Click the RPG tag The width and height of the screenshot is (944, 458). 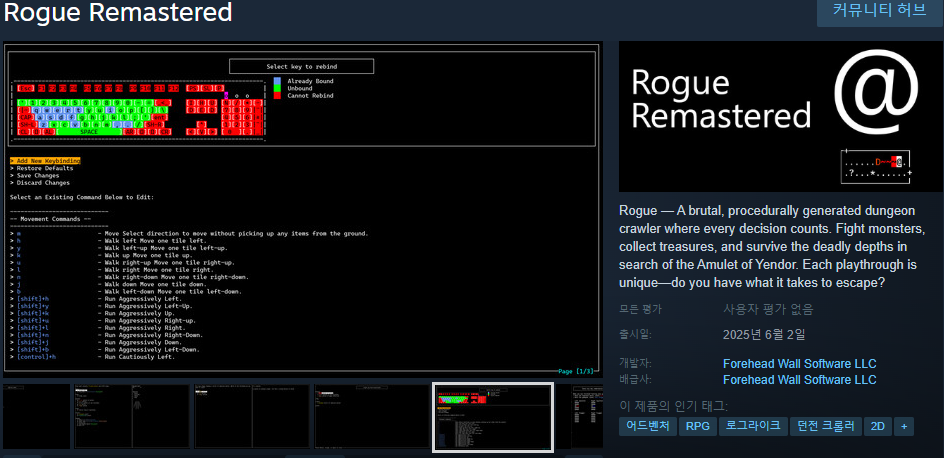pos(698,426)
